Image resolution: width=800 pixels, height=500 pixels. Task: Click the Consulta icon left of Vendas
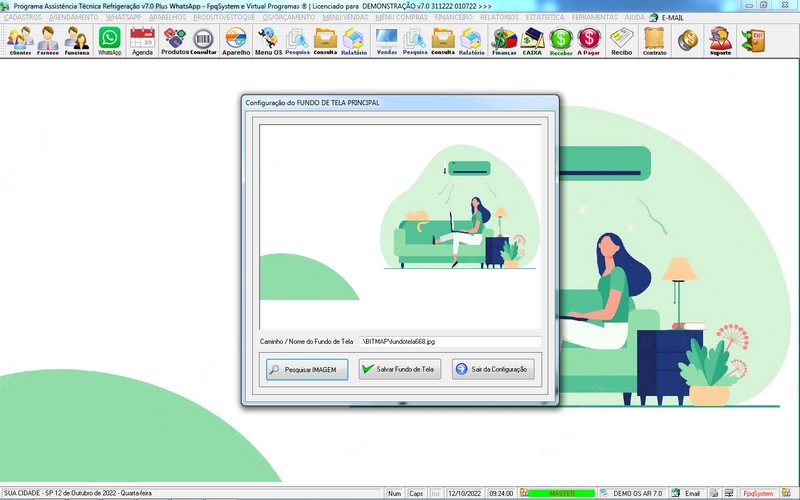tap(325, 41)
